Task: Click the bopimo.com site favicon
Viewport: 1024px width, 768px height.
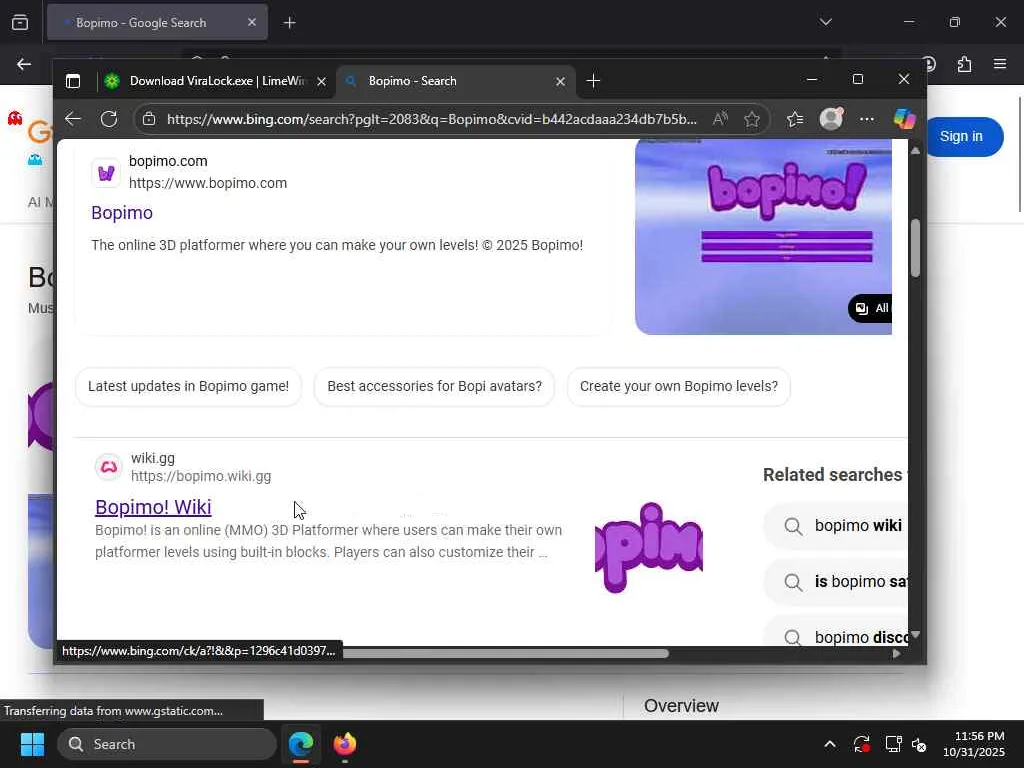Action: coord(106,173)
